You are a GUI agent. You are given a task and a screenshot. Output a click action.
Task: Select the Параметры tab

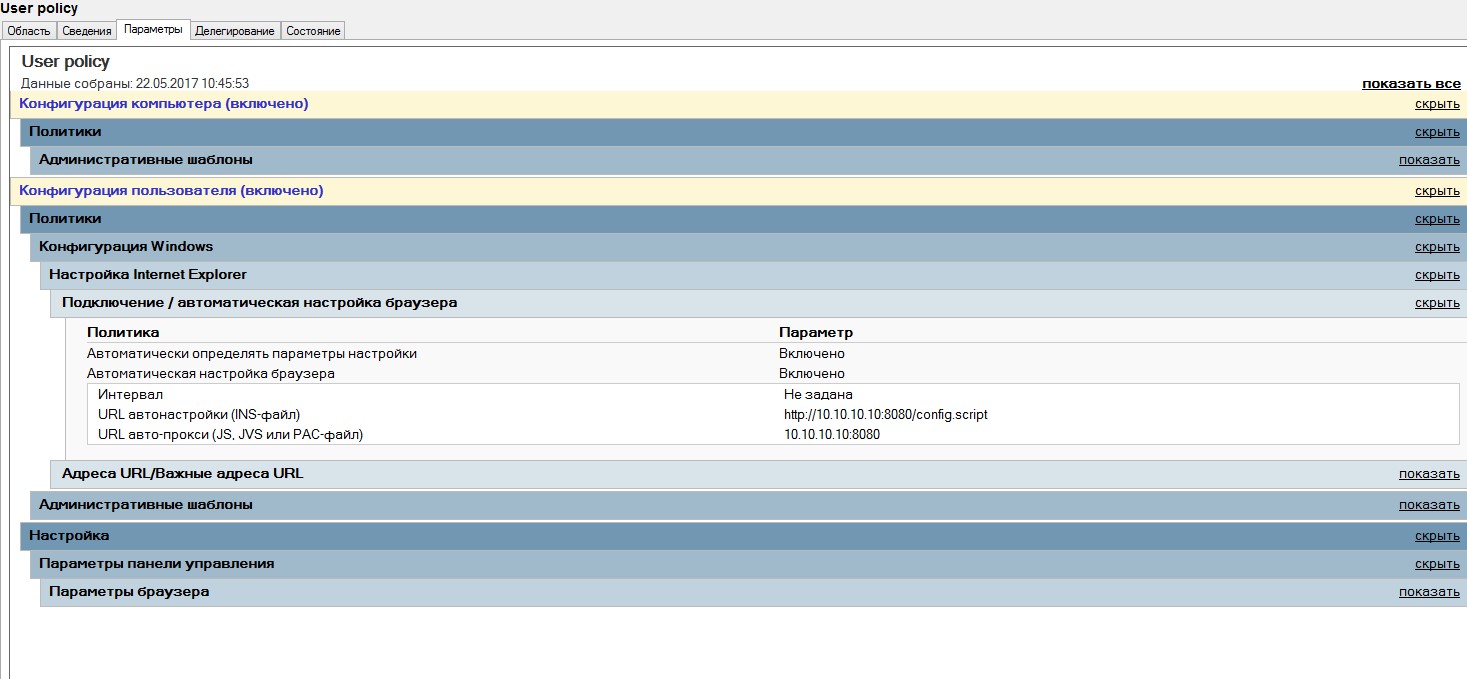(153, 30)
